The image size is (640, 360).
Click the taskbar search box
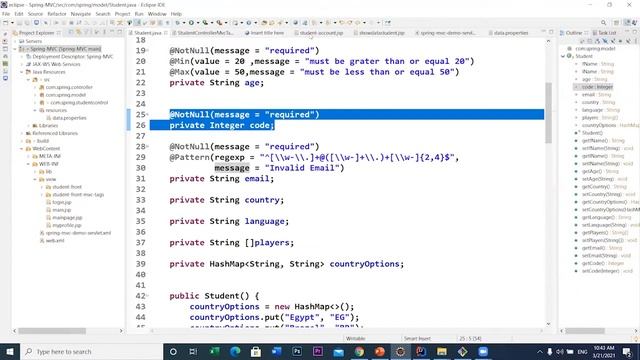tap(91, 351)
